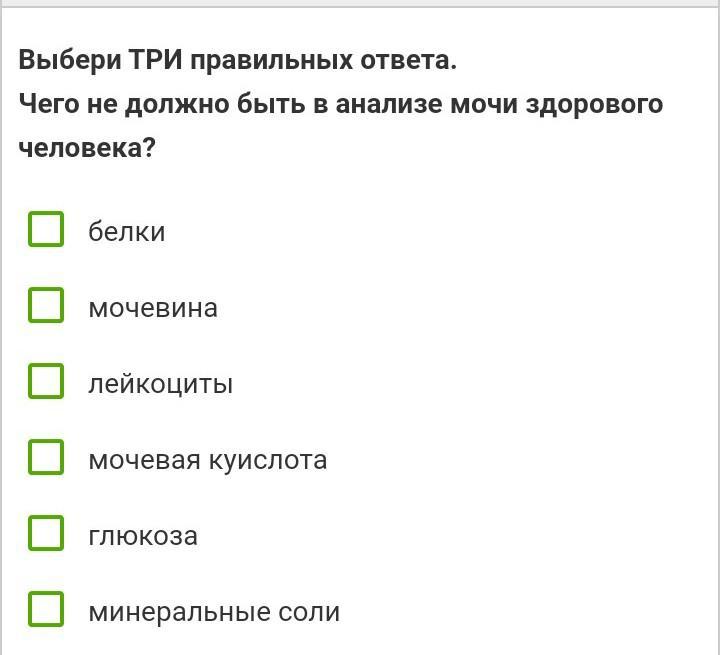This screenshot has width=720, height=655.
Task: Click the gray divider bar at top
Action: point(360,4)
